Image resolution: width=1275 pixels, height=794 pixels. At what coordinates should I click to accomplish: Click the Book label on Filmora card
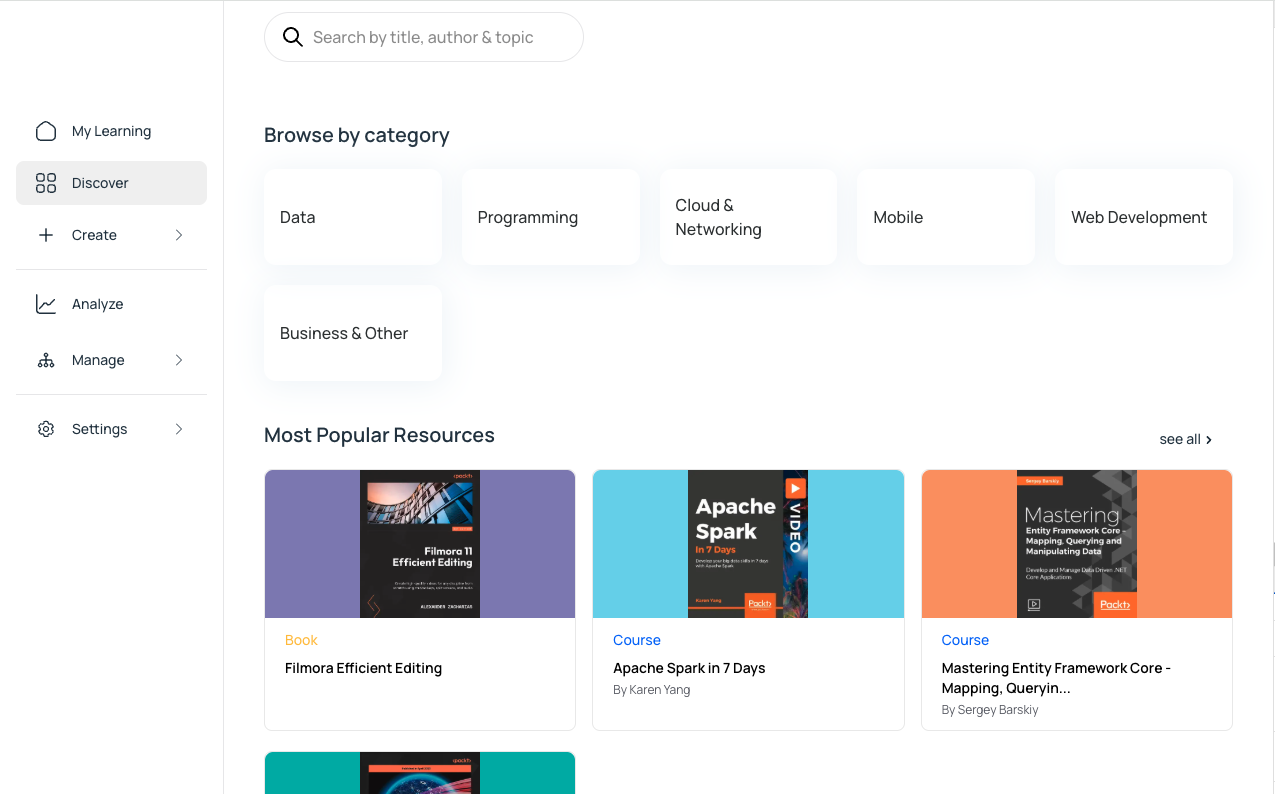[301, 640]
